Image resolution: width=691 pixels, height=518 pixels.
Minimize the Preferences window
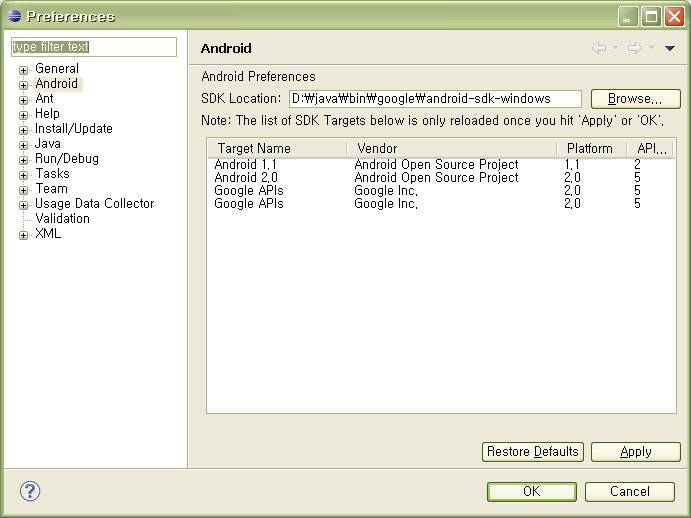tap(628, 16)
